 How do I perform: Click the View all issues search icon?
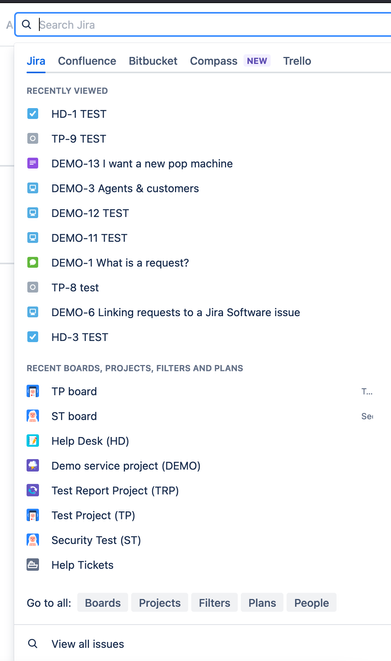(x=32, y=644)
